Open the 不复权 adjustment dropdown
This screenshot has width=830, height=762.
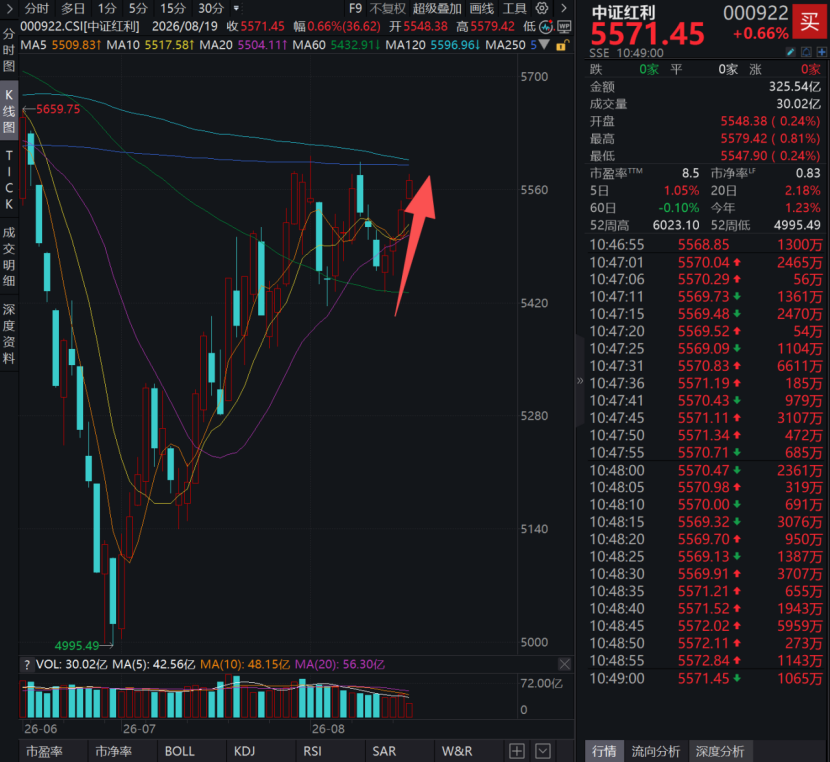point(387,8)
